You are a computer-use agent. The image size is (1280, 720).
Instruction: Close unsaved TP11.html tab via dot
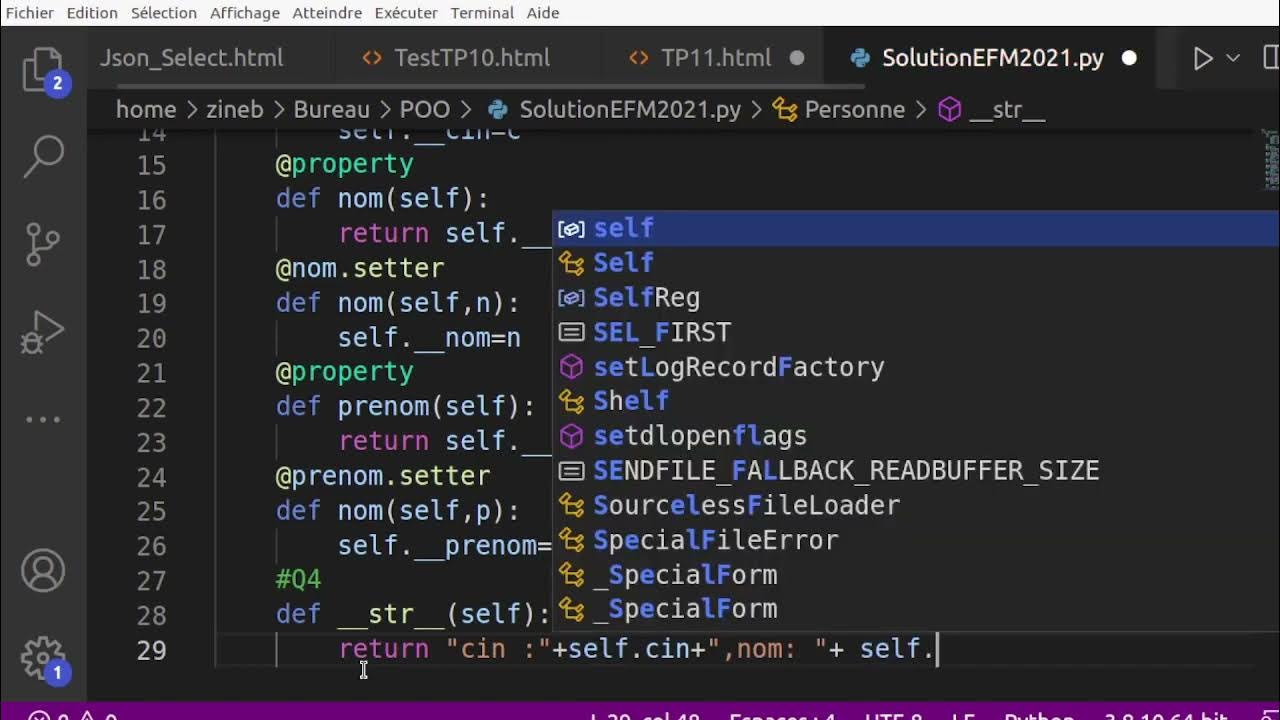(x=797, y=58)
